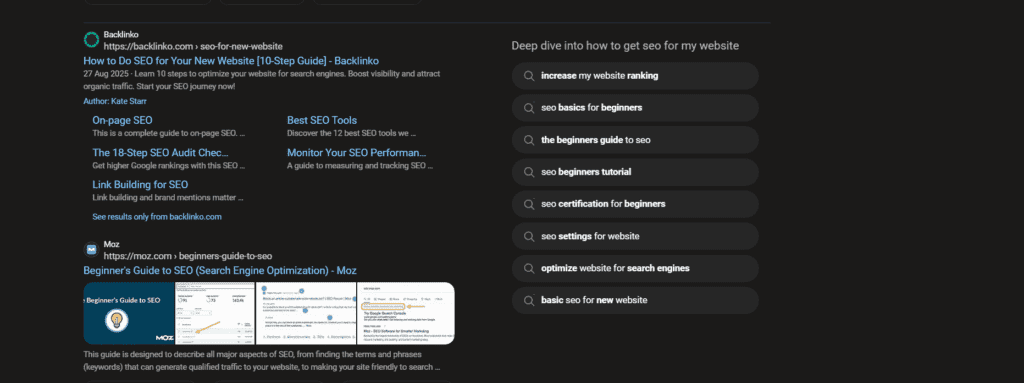
Task: Open 'How to Do SEO for Your New Website' result
Action: click(x=227, y=61)
